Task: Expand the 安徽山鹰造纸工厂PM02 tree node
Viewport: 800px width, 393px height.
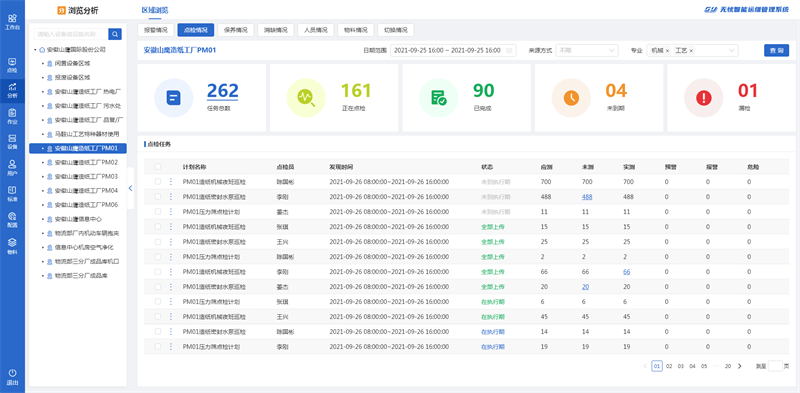Action: [x=43, y=162]
